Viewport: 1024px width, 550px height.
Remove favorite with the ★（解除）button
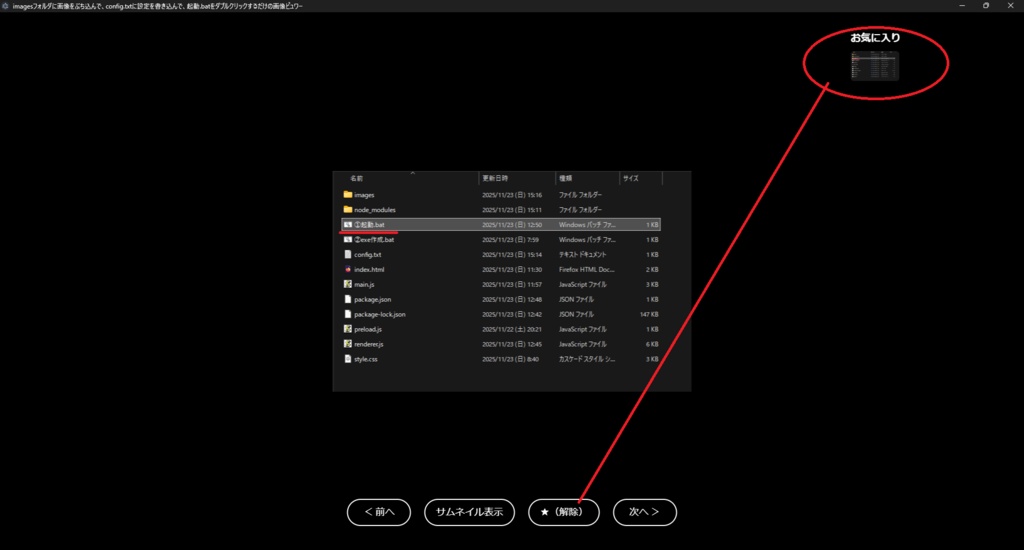[564, 512]
